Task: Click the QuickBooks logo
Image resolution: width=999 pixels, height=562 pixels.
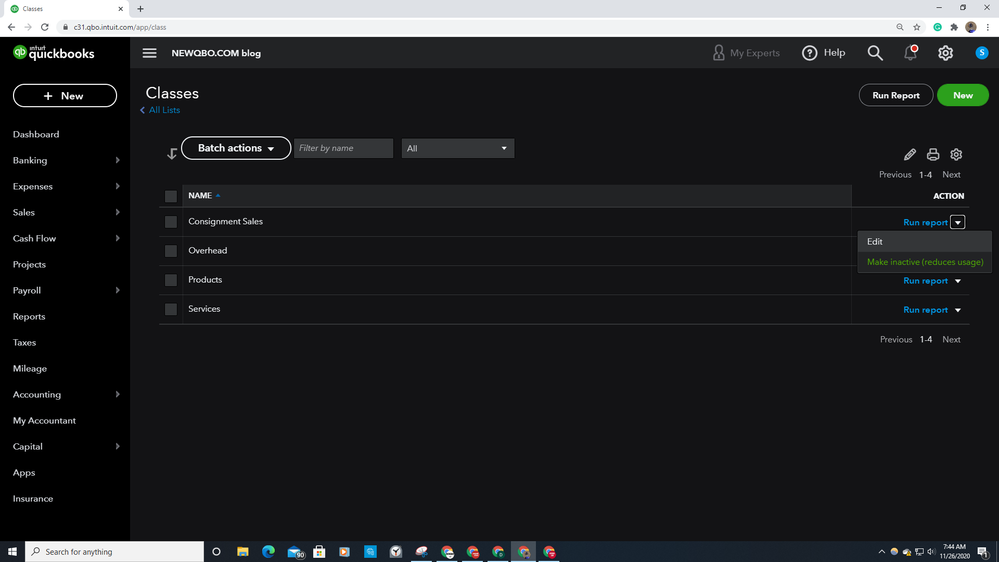Action: pyautogui.click(x=54, y=53)
